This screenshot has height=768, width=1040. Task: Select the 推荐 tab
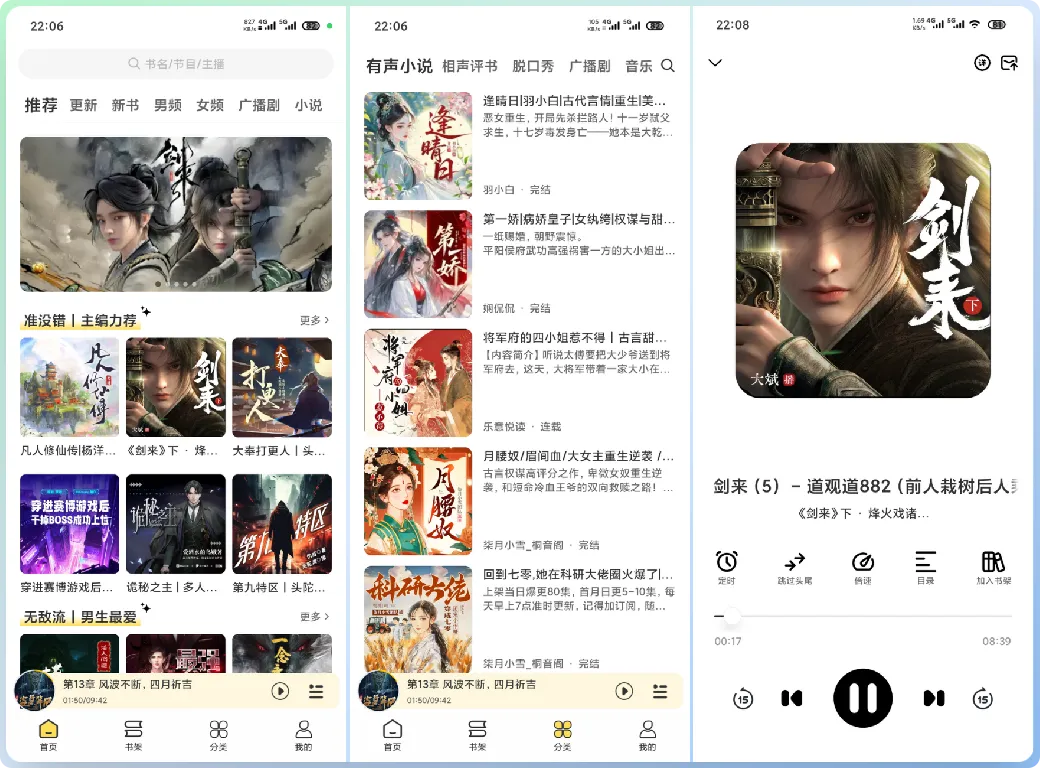[41, 105]
